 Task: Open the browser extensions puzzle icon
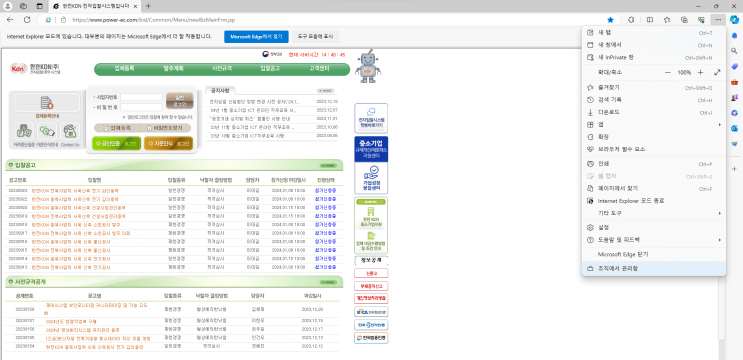tap(631, 20)
